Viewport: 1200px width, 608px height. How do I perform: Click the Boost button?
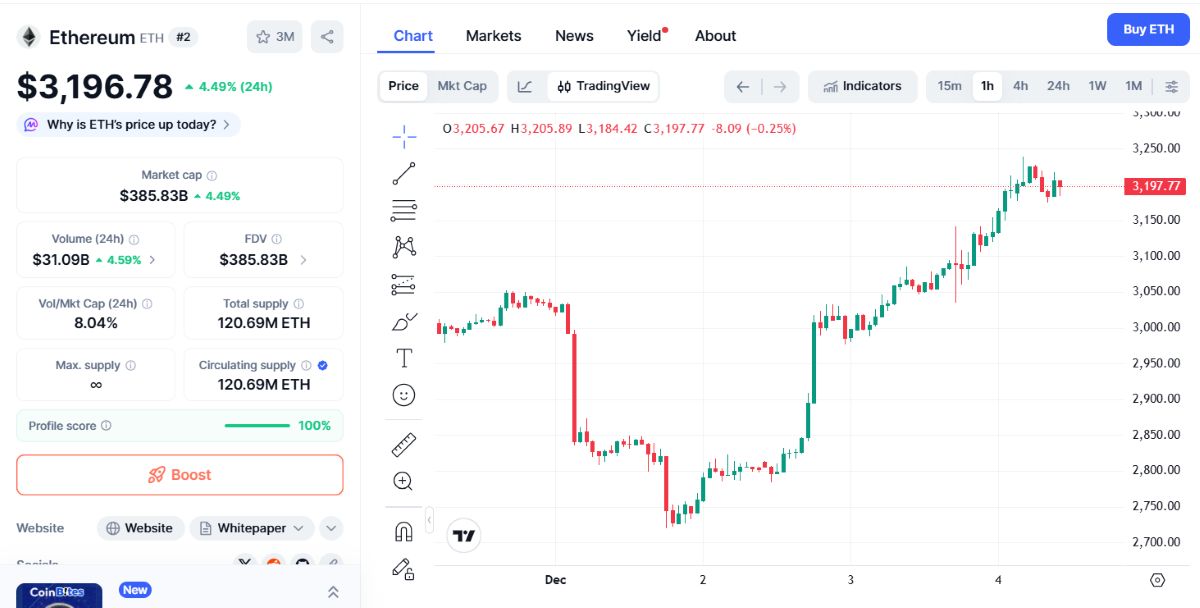(180, 475)
